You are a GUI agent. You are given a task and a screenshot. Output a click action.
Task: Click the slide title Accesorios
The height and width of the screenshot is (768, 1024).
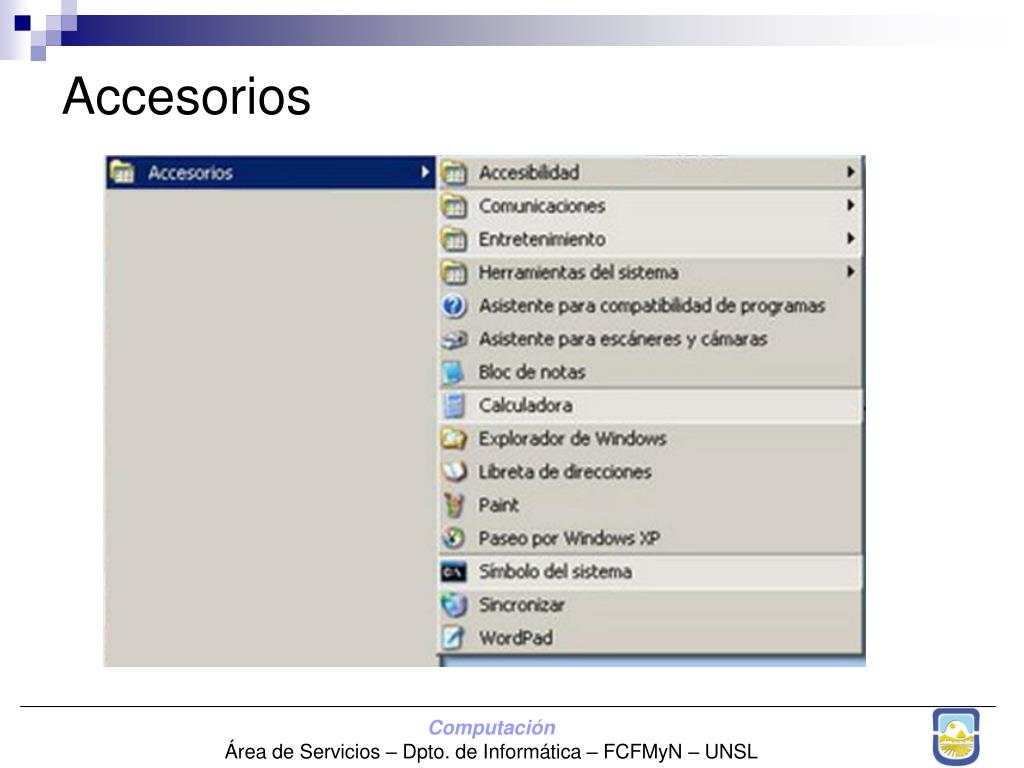pos(186,96)
